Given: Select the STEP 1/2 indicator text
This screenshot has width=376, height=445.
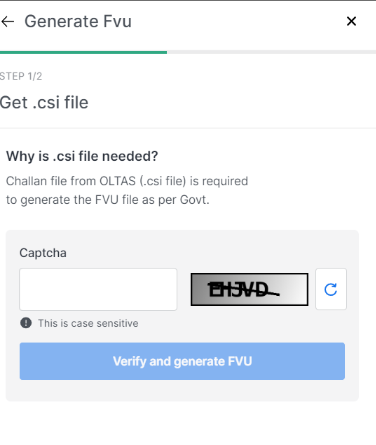Looking at the screenshot, I should (x=21, y=76).
